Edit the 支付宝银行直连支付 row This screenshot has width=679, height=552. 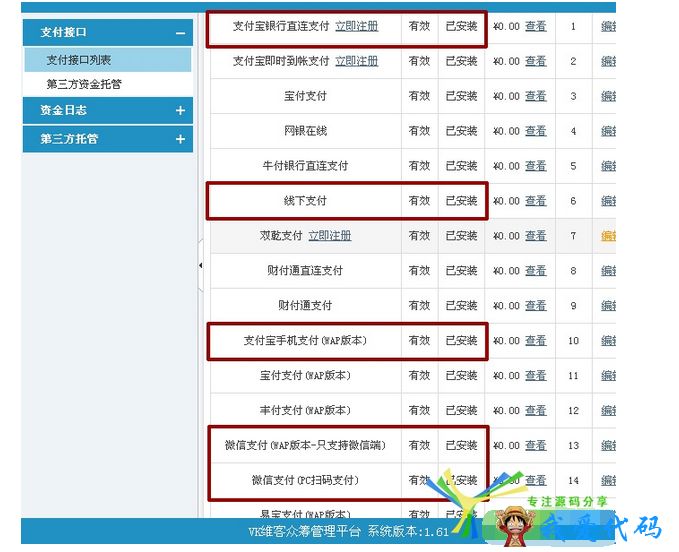point(608,26)
